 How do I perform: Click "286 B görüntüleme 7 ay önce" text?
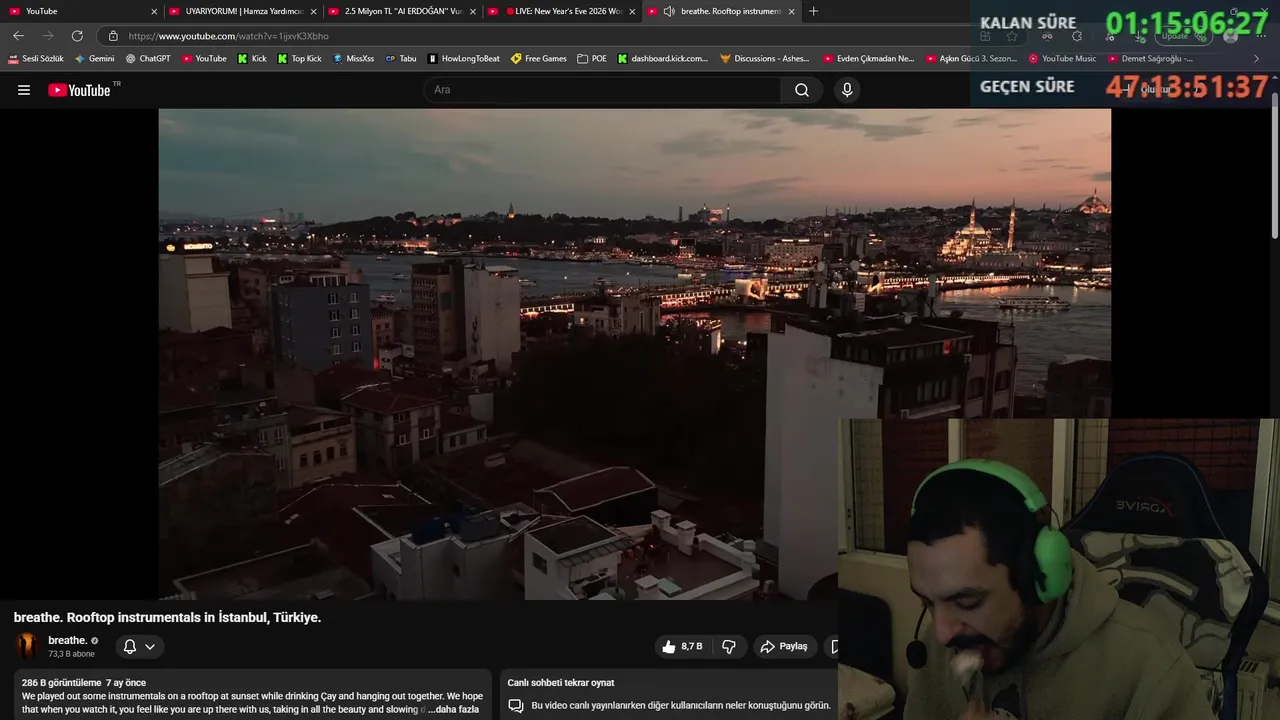(84, 683)
